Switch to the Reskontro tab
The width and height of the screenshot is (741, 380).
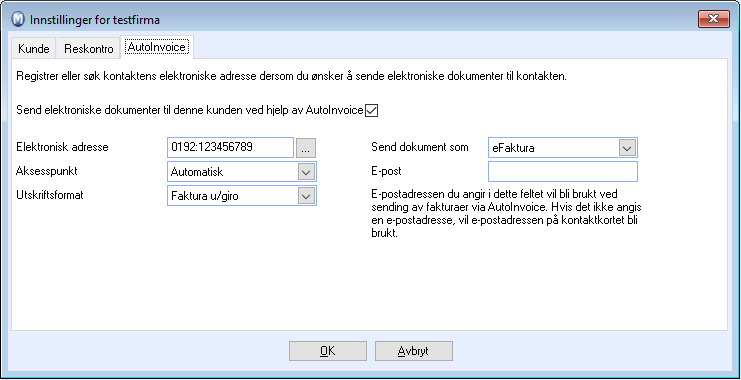pos(88,48)
